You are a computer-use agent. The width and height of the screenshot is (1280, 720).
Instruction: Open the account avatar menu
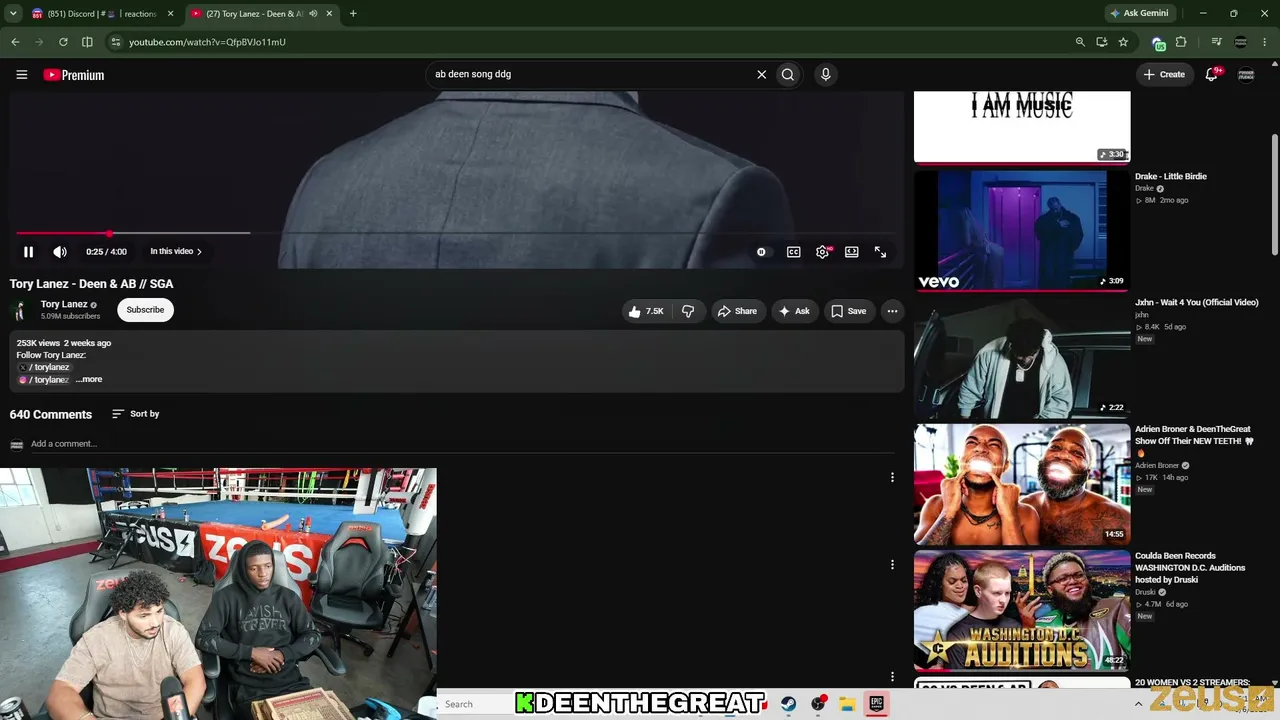coord(1246,74)
